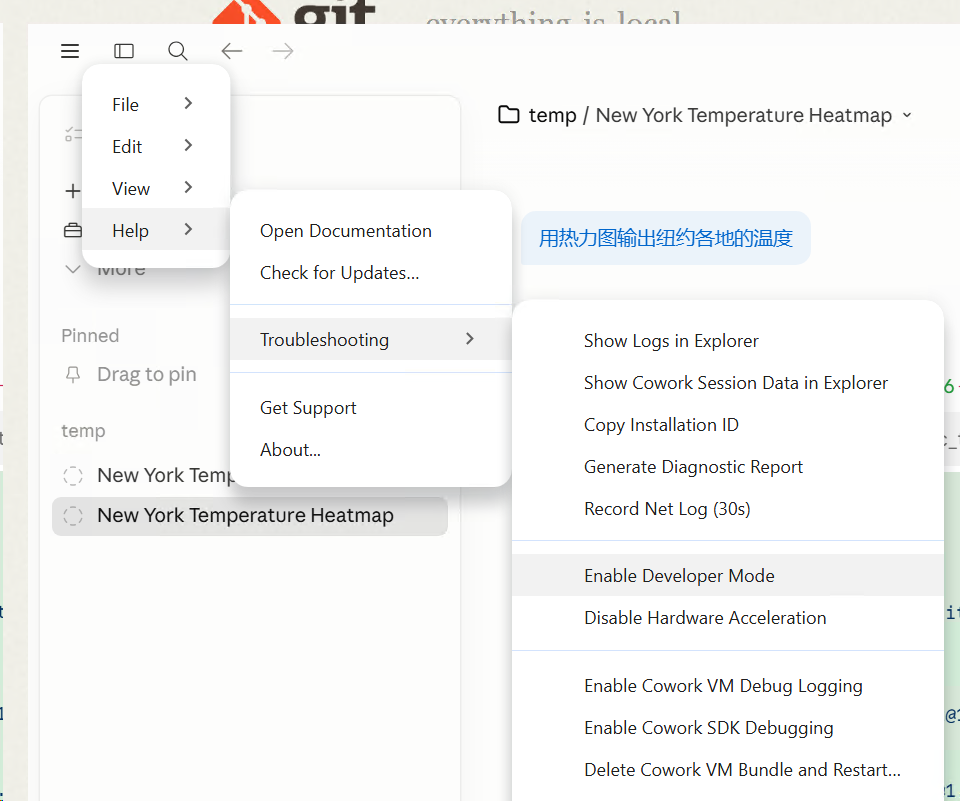The height and width of the screenshot is (801, 960).
Task: Click the search magnifier icon
Action: [177, 50]
